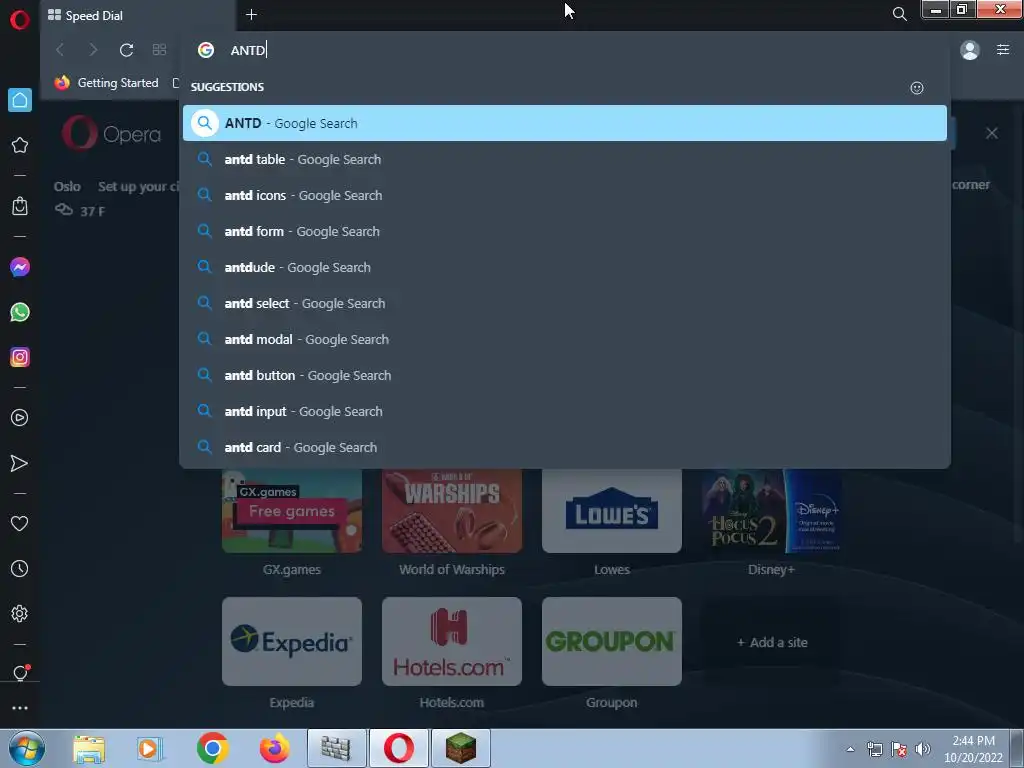
Task: Open Windows Media Player taskbar icon
Action: (x=150, y=748)
